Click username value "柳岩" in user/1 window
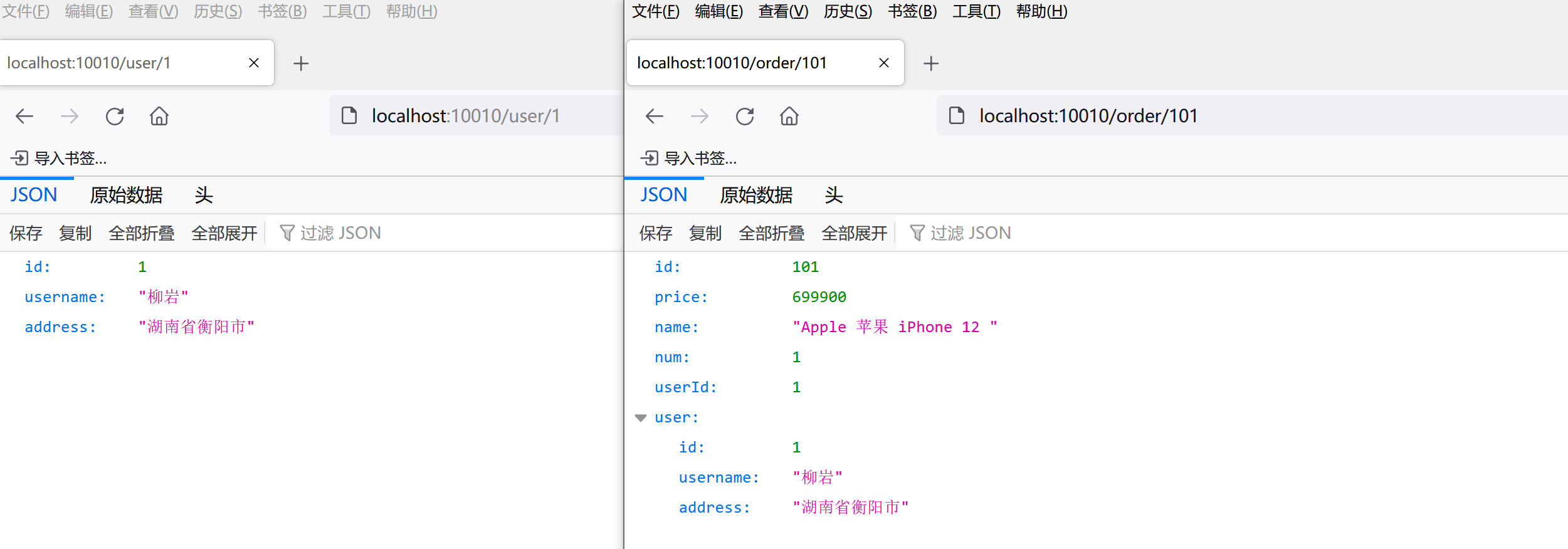Screen dimensions: 1568x549 point(163,297)
